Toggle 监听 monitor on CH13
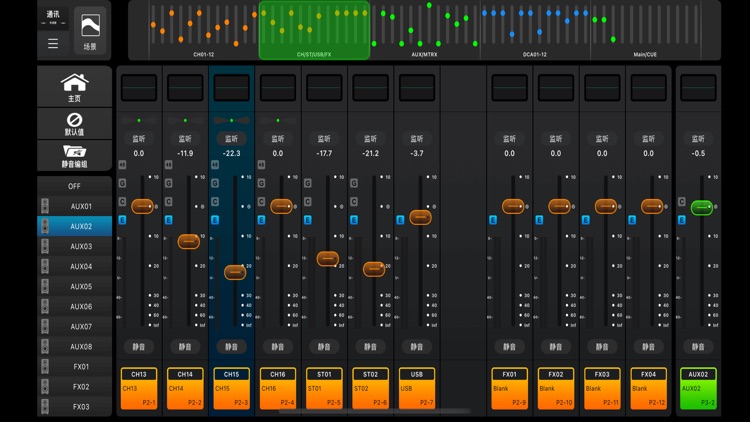 tap(139, 139)
